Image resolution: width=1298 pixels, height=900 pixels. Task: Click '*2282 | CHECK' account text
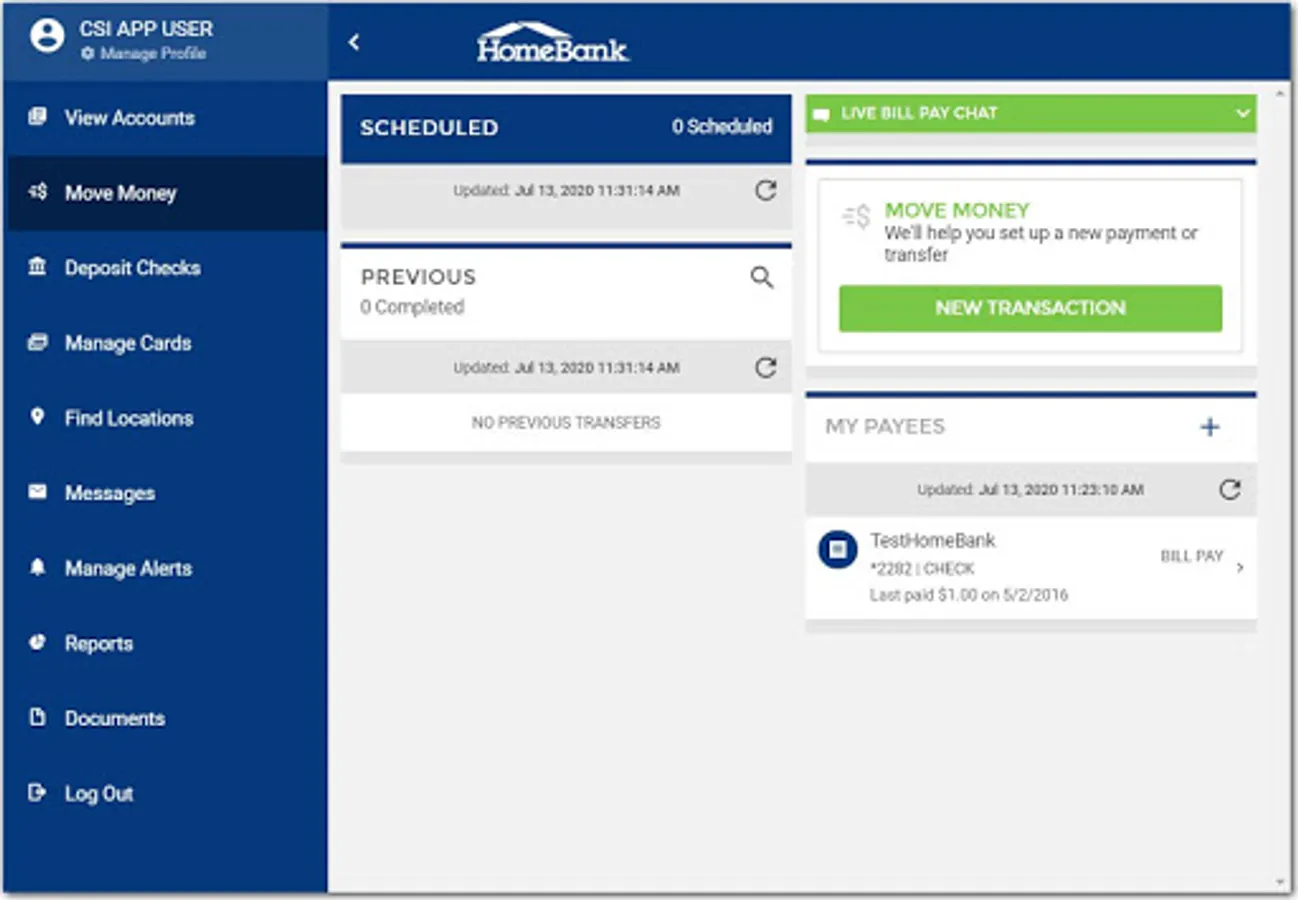pos(922,569)
